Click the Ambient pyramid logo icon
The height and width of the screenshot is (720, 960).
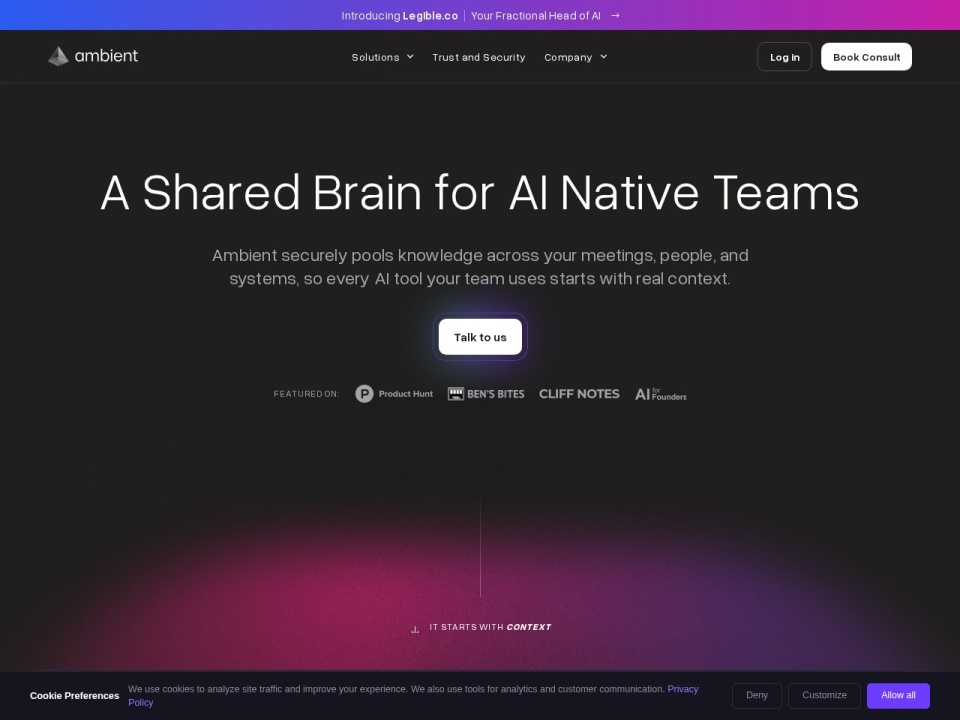tap(58, 56)
